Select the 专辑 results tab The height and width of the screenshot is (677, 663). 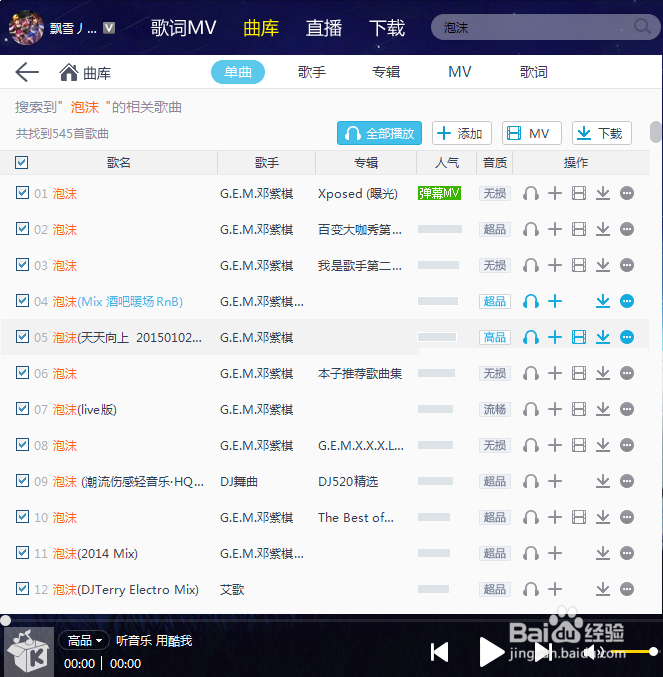point(386,72)
